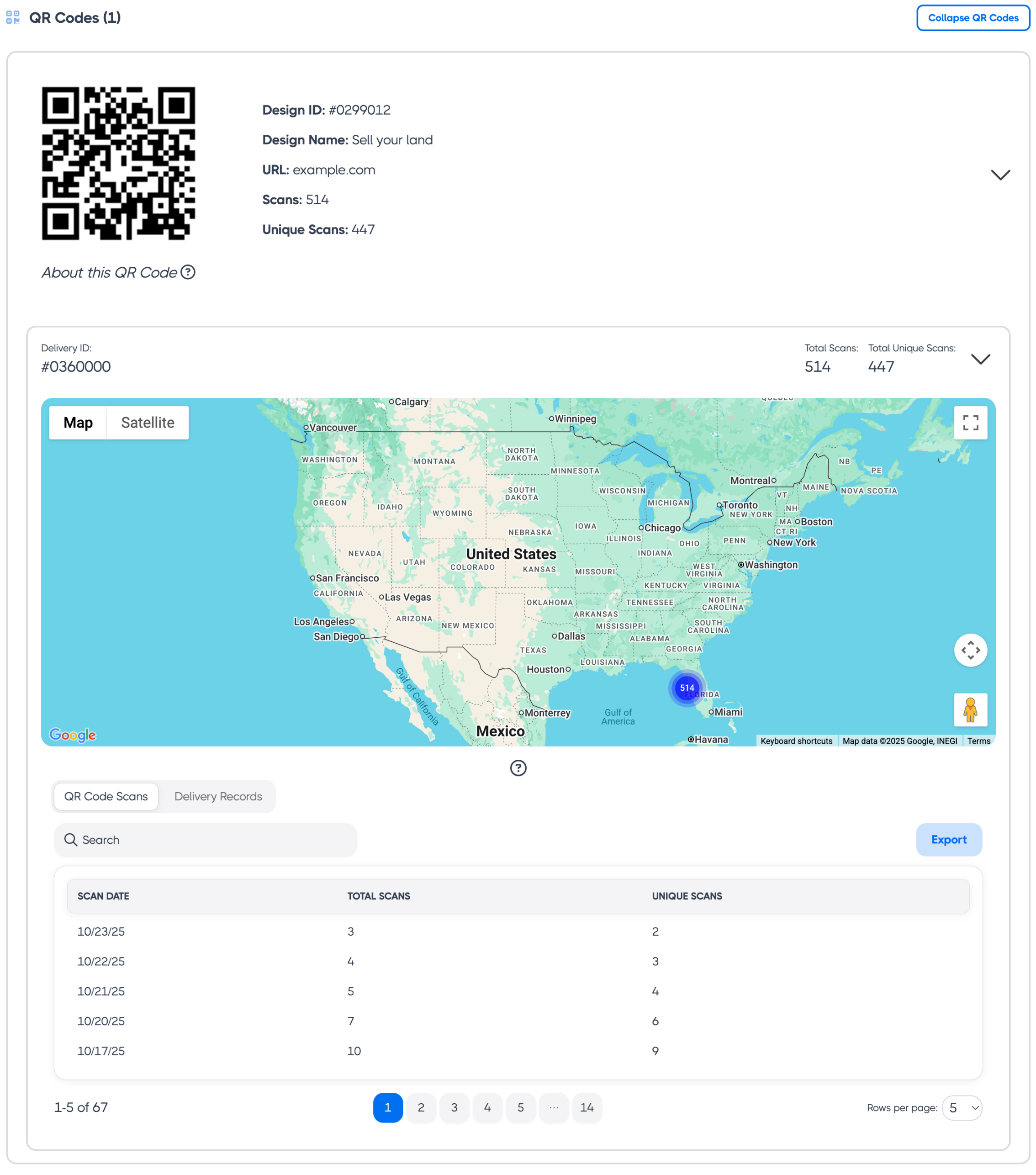Viewport: 1036px width, 1175px height.
Task: Click the Google logo on the map
Action: (x=73, y=735)
